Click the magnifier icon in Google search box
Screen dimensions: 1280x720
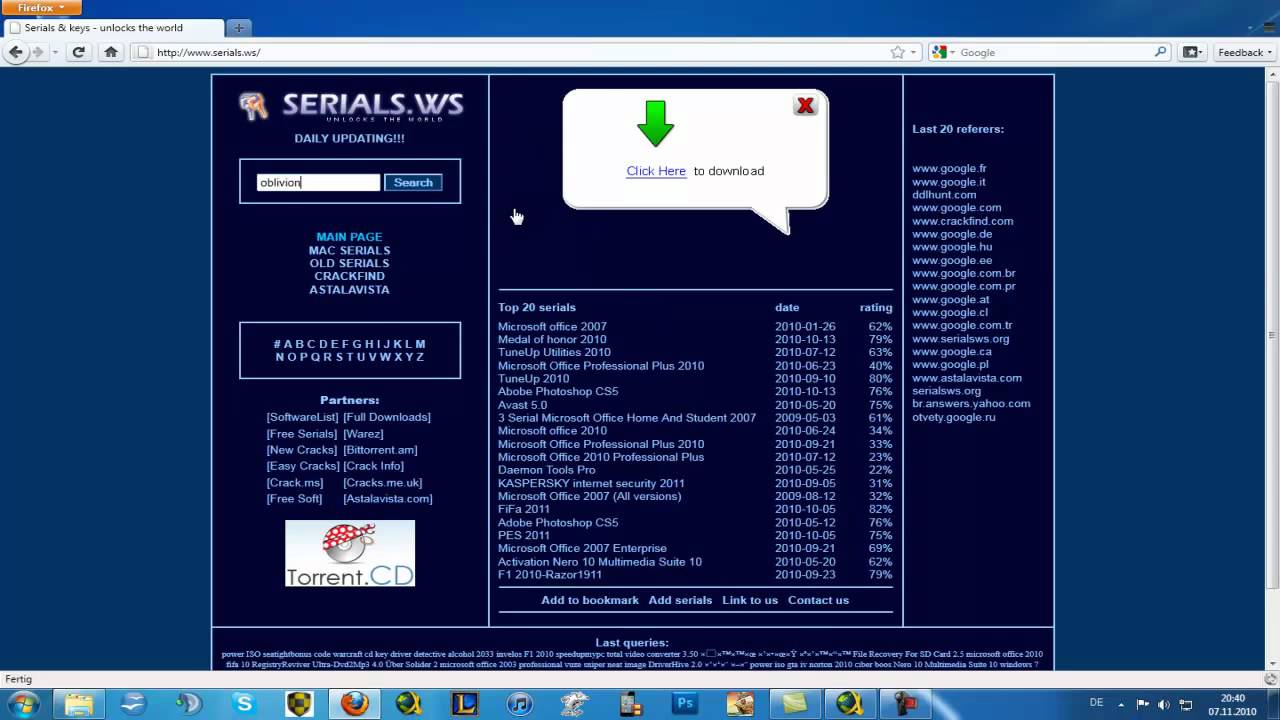pos(1160,52)
